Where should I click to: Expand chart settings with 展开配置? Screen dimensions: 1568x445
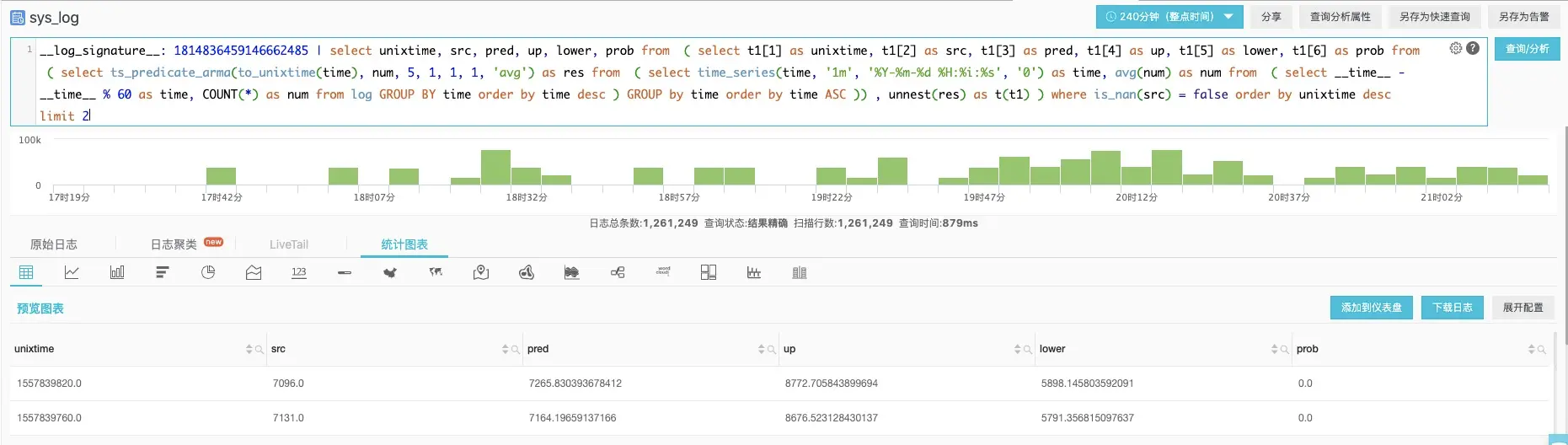click(1523, 308)
